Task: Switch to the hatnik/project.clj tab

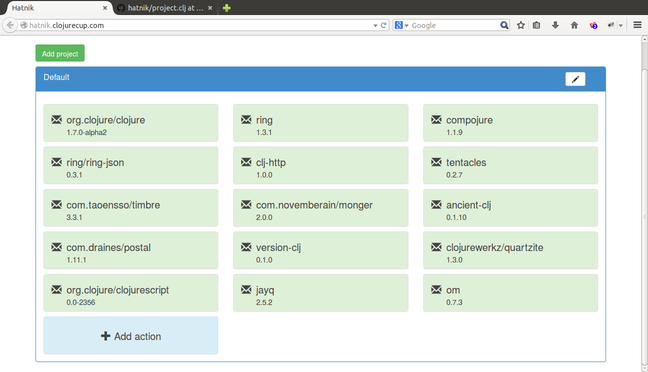Action: tap(165, 8)
